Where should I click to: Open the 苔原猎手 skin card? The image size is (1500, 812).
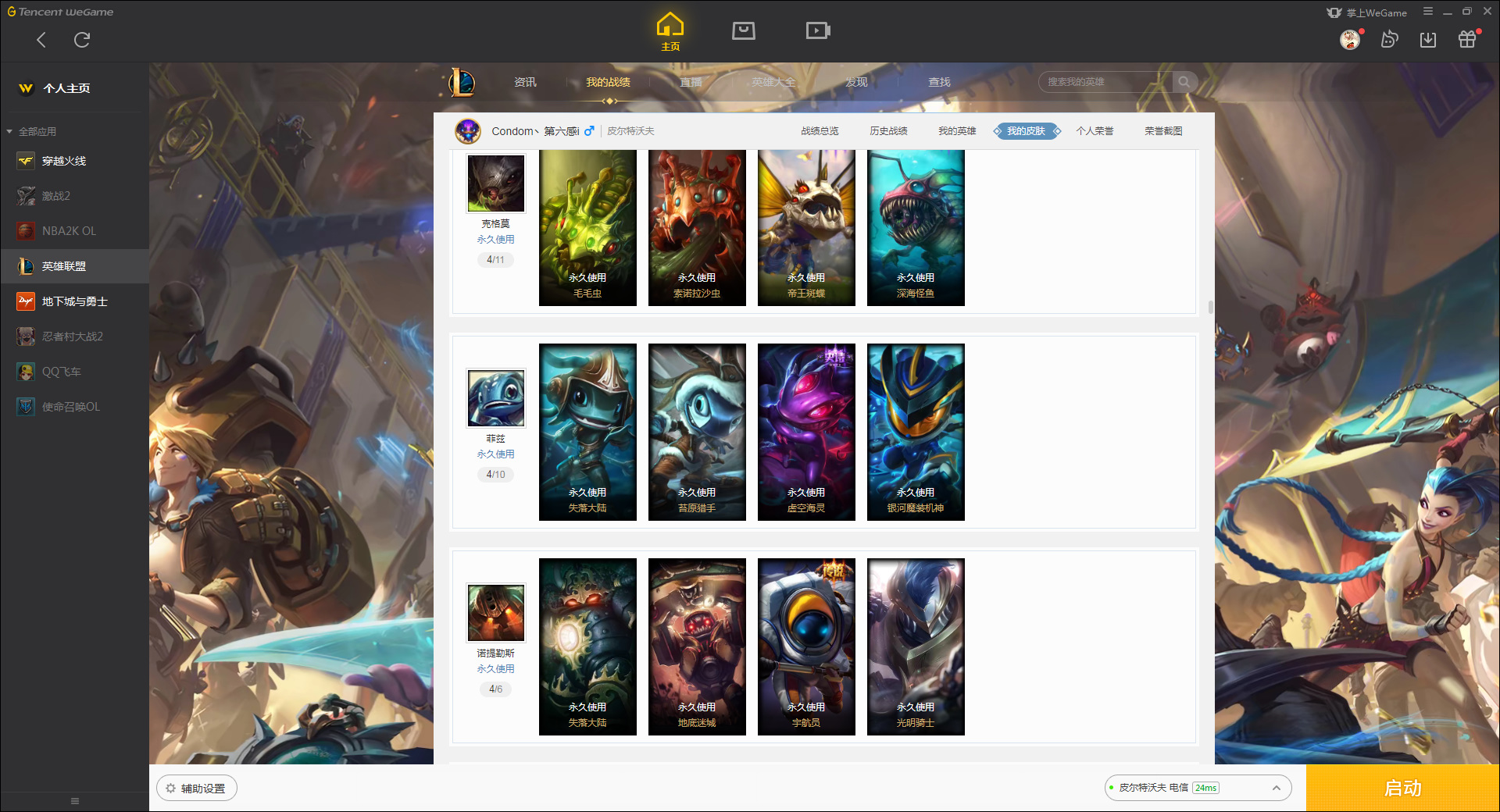tap(697, 432)
